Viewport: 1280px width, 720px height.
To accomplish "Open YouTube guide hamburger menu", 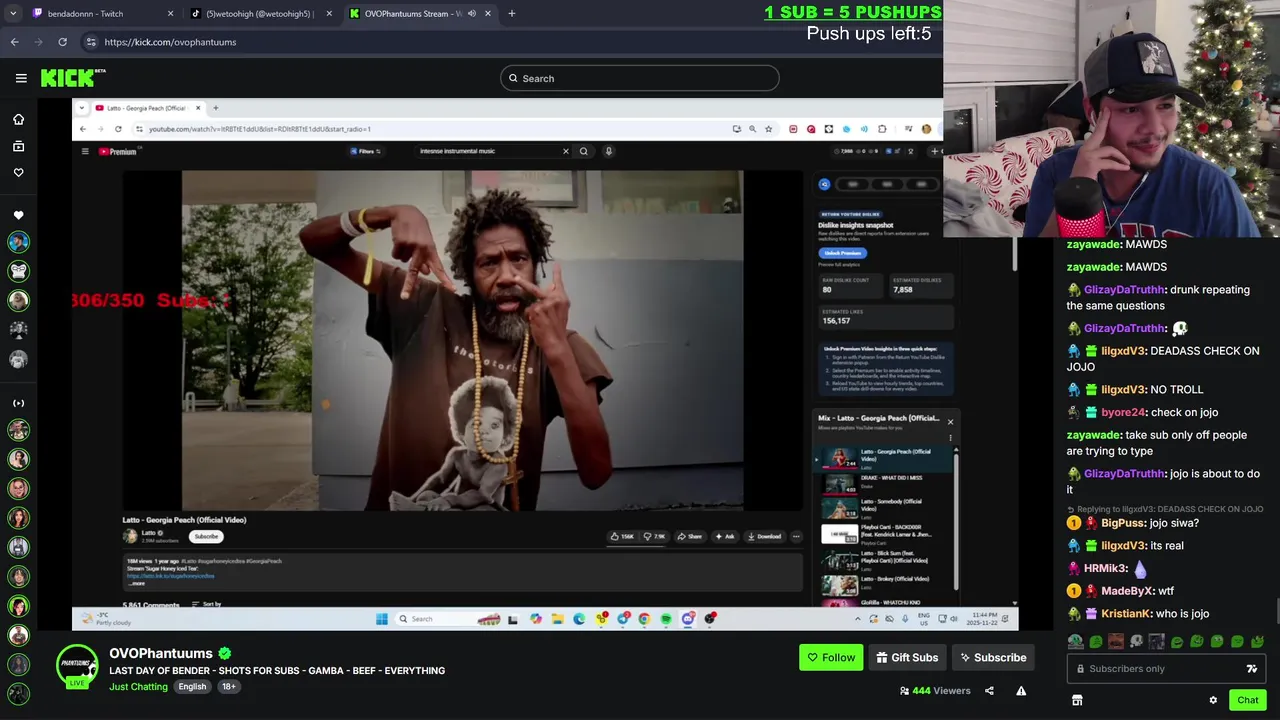I will pos(85,151).
